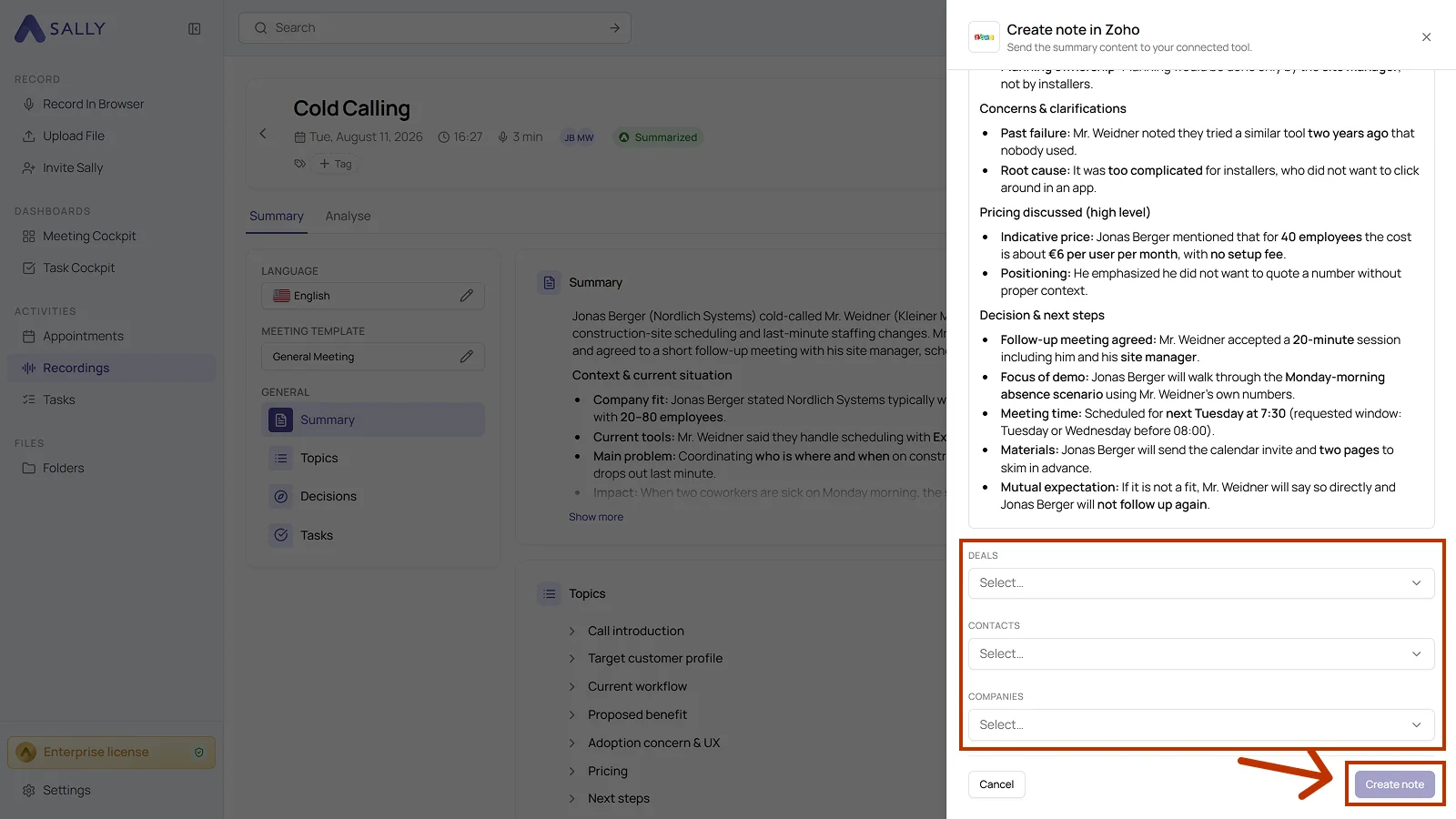This screenshot has height=819, width=1456.
Task: Close the Create note in Zoho panel
Action: 1427,37
